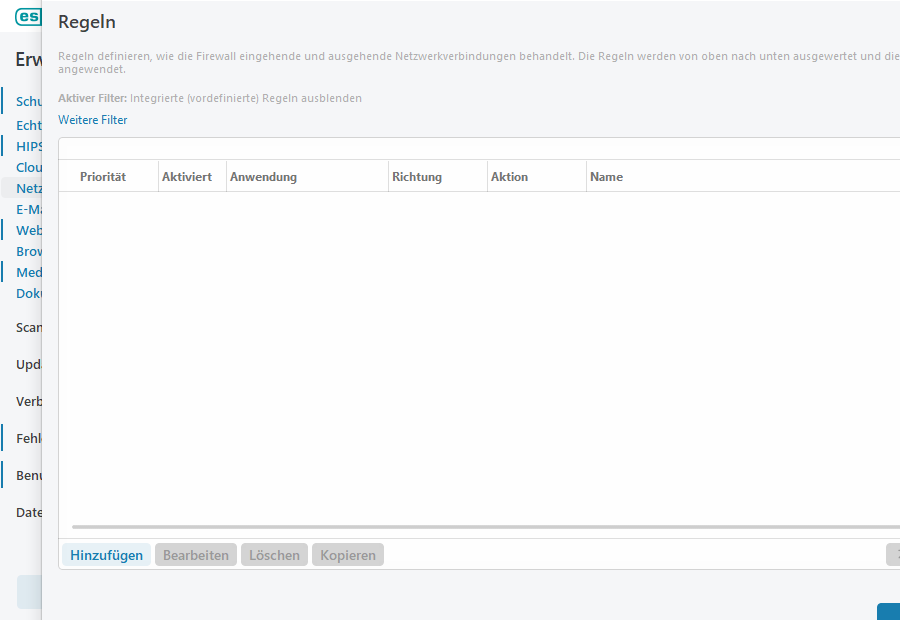Open the Scan settings category
The image size is (900, 620).
(x=28, y=327)
